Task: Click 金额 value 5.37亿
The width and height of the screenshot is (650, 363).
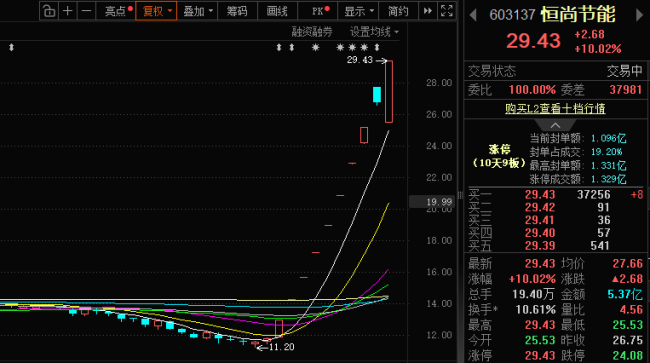Action: pos(625,294)
